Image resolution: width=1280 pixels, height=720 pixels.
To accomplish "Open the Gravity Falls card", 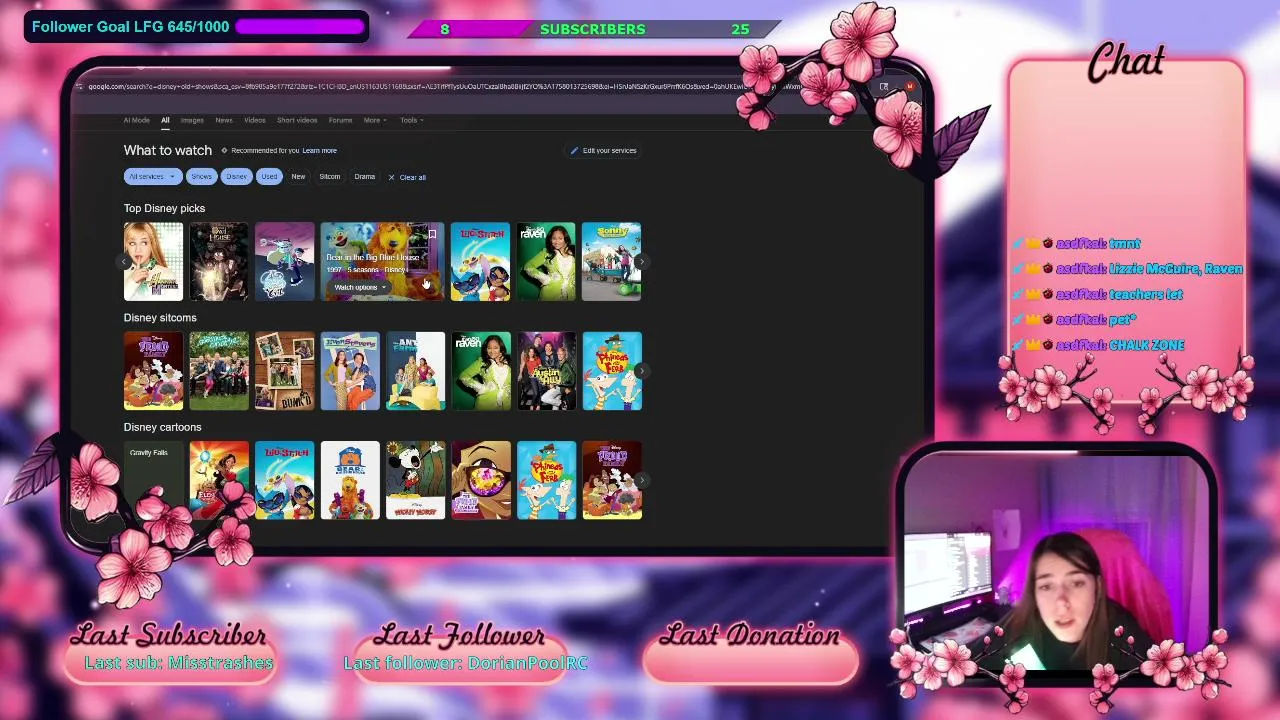I will point(153,480).
